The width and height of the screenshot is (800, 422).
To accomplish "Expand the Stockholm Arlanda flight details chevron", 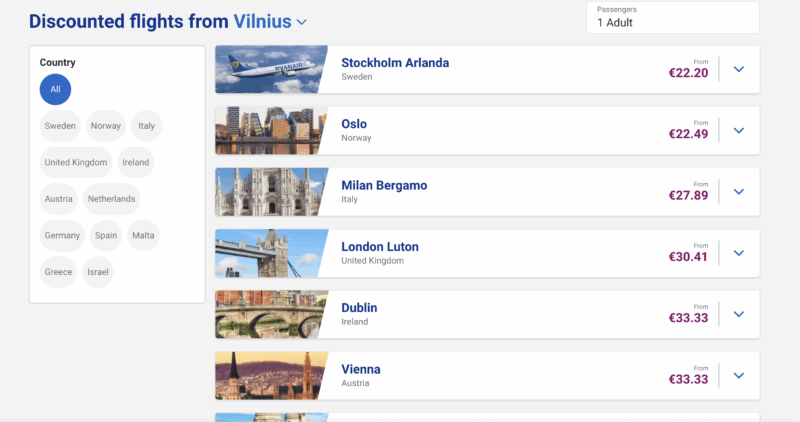I will click(739, 69).
